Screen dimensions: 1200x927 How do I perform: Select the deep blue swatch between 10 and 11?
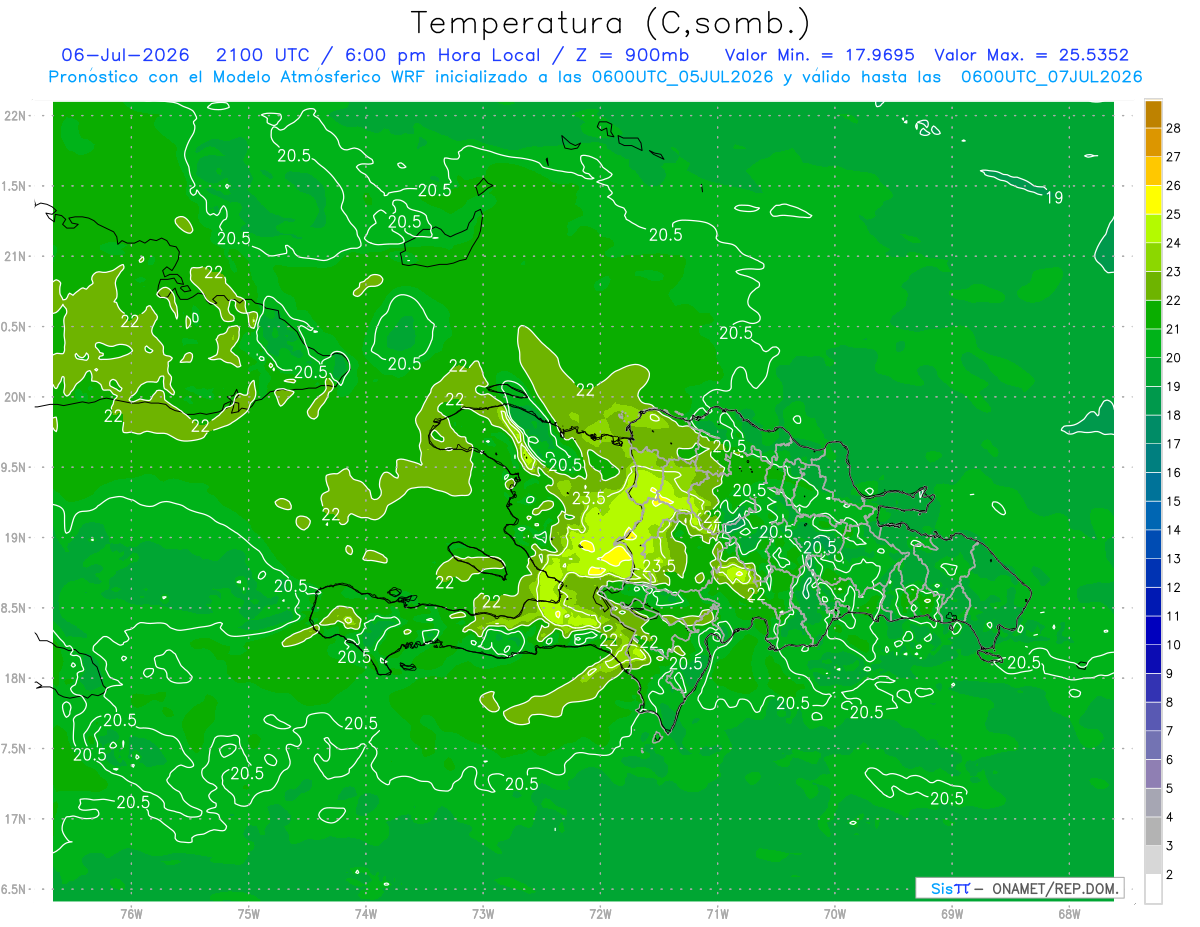tap(1153, 631)
